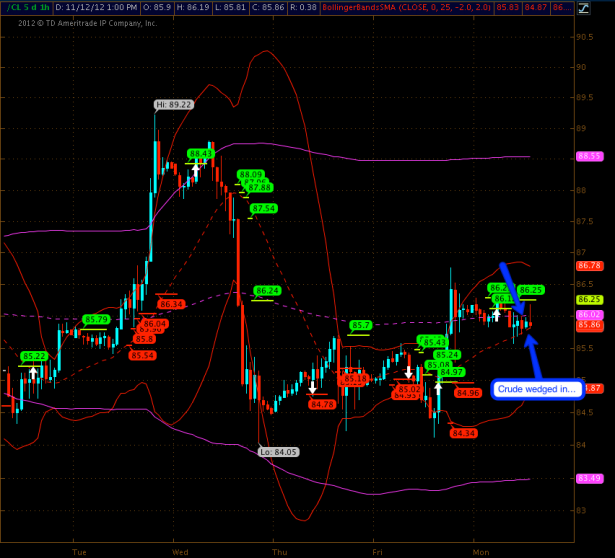The image size is (615, 558).
Task: Click the date field 11/12/12 1:00 PM
Action: tap(89, 6)
